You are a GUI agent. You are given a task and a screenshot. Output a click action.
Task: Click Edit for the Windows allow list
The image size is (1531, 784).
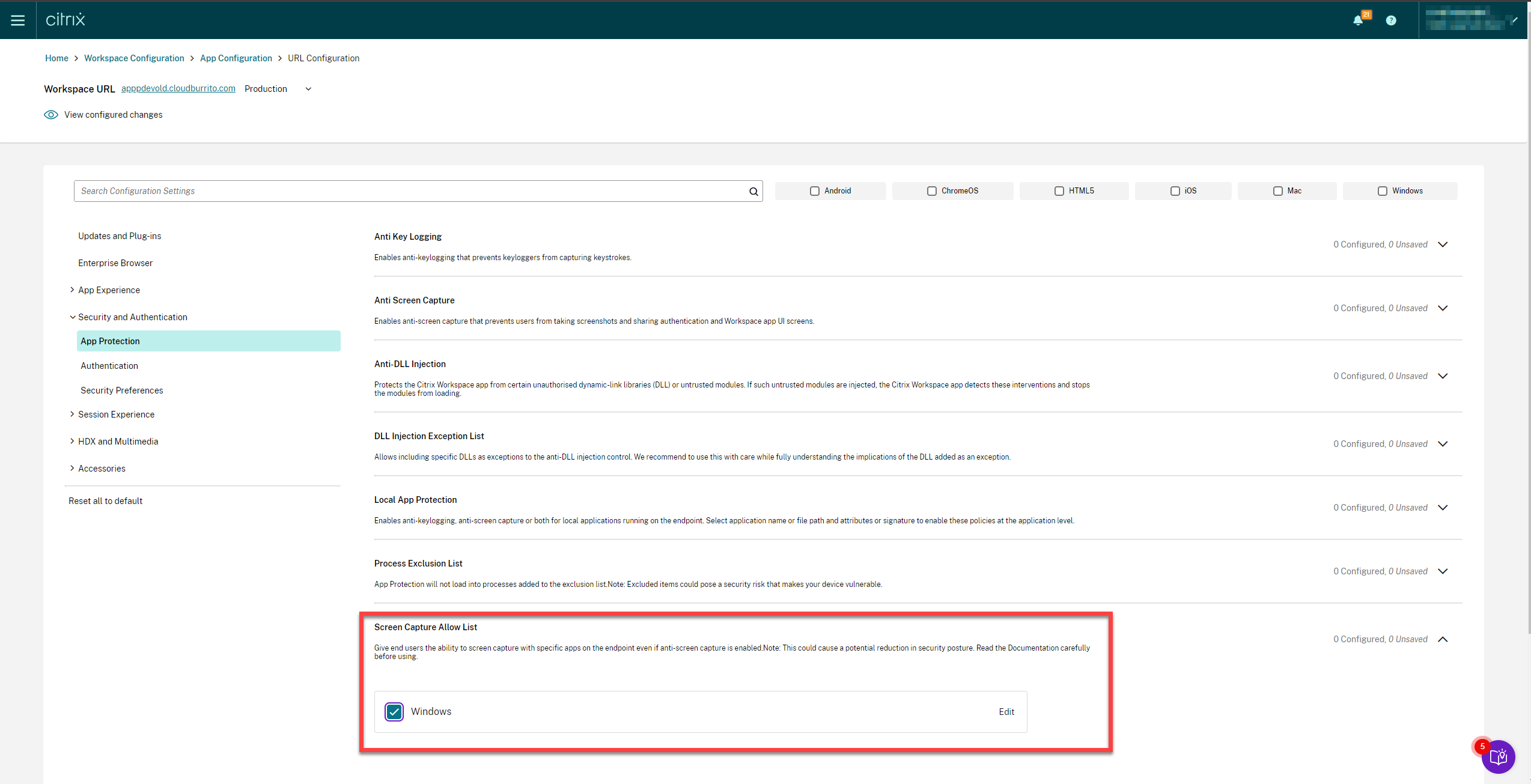pos(1006,712)
